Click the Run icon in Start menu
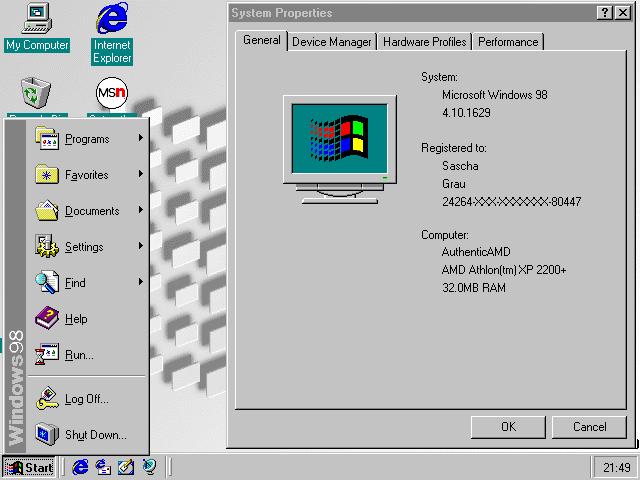The image size is (640, 480). click(x=47, y=354)
